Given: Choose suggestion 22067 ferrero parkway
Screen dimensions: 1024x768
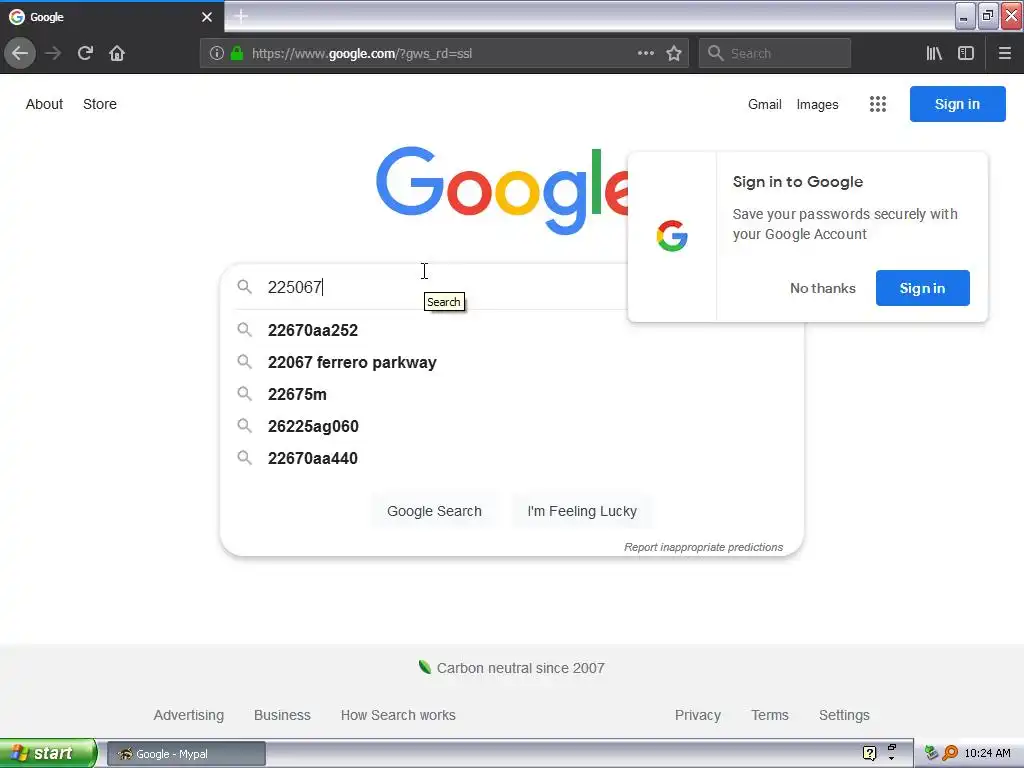Looking at the screenshot, I should click(x=352, y=362).
